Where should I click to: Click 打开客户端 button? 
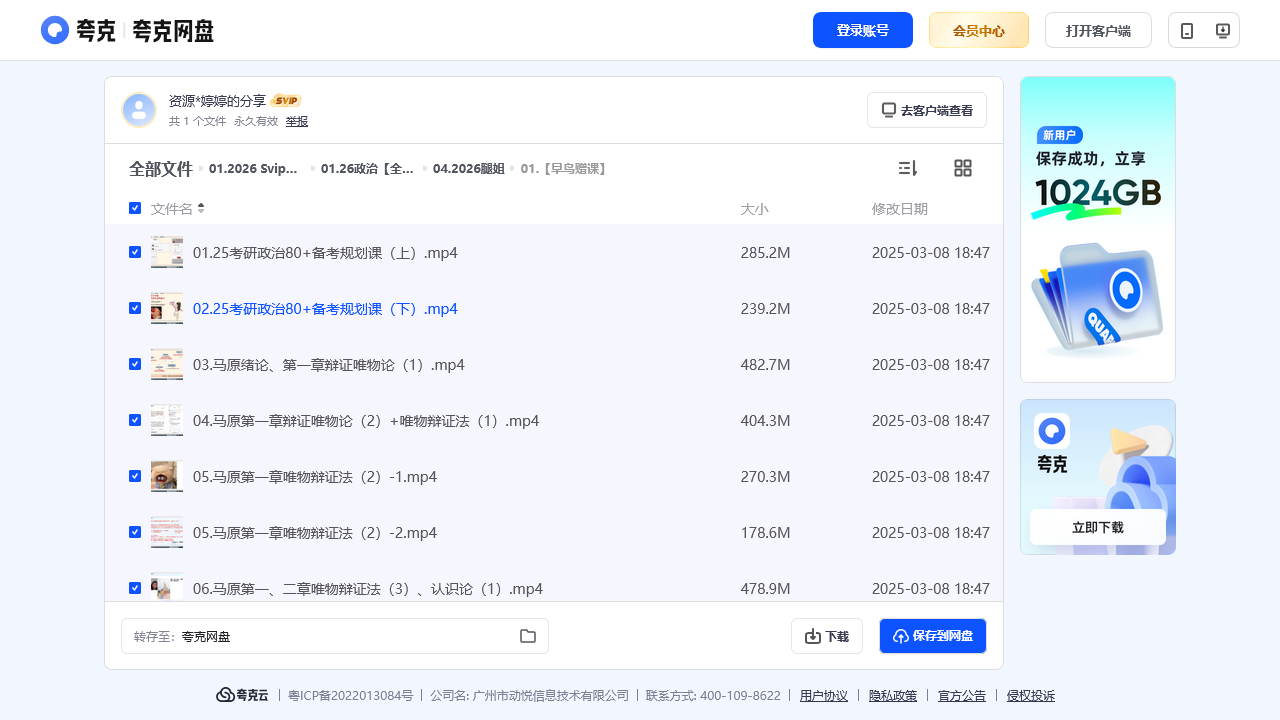coord(1098,30)
